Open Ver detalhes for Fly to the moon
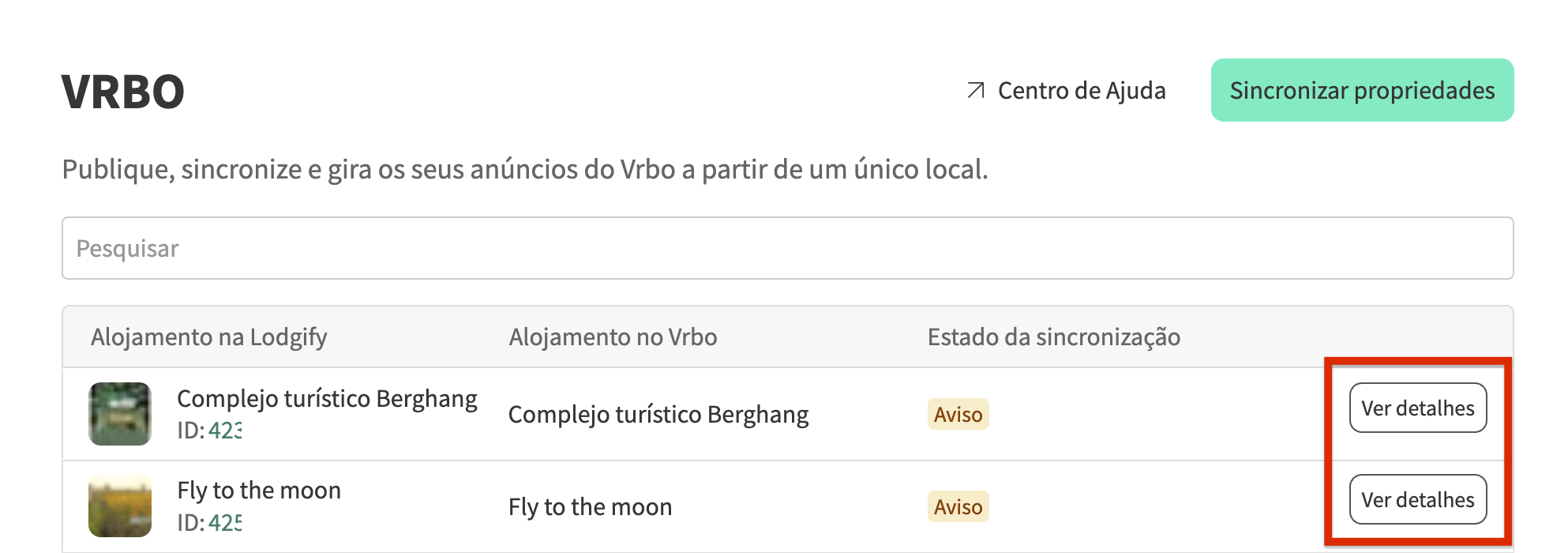The width and height of the screenshot is (1568, 553). pyautogui.click(x=1417, y=500)
